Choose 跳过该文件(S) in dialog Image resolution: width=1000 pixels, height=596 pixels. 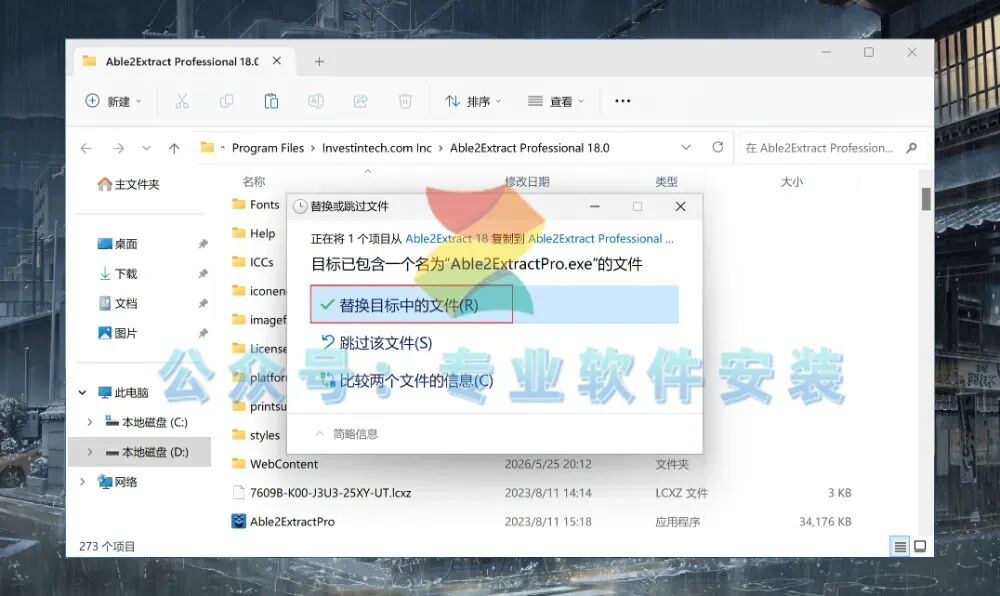pos(377,343)
